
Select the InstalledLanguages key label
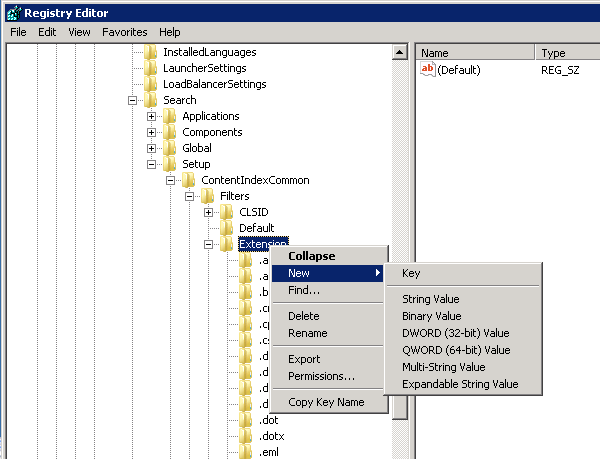210,52
